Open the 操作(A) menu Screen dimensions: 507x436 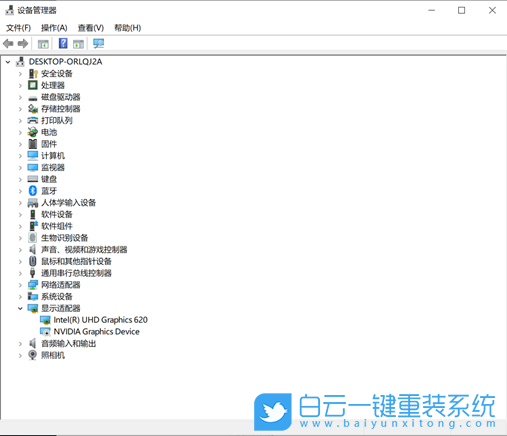click(54, 28)
